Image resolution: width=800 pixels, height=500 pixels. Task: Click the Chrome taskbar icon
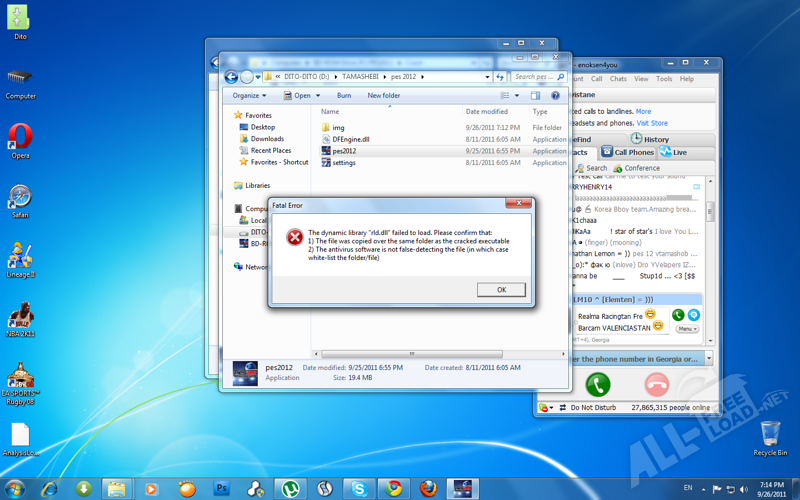point(394,489)
